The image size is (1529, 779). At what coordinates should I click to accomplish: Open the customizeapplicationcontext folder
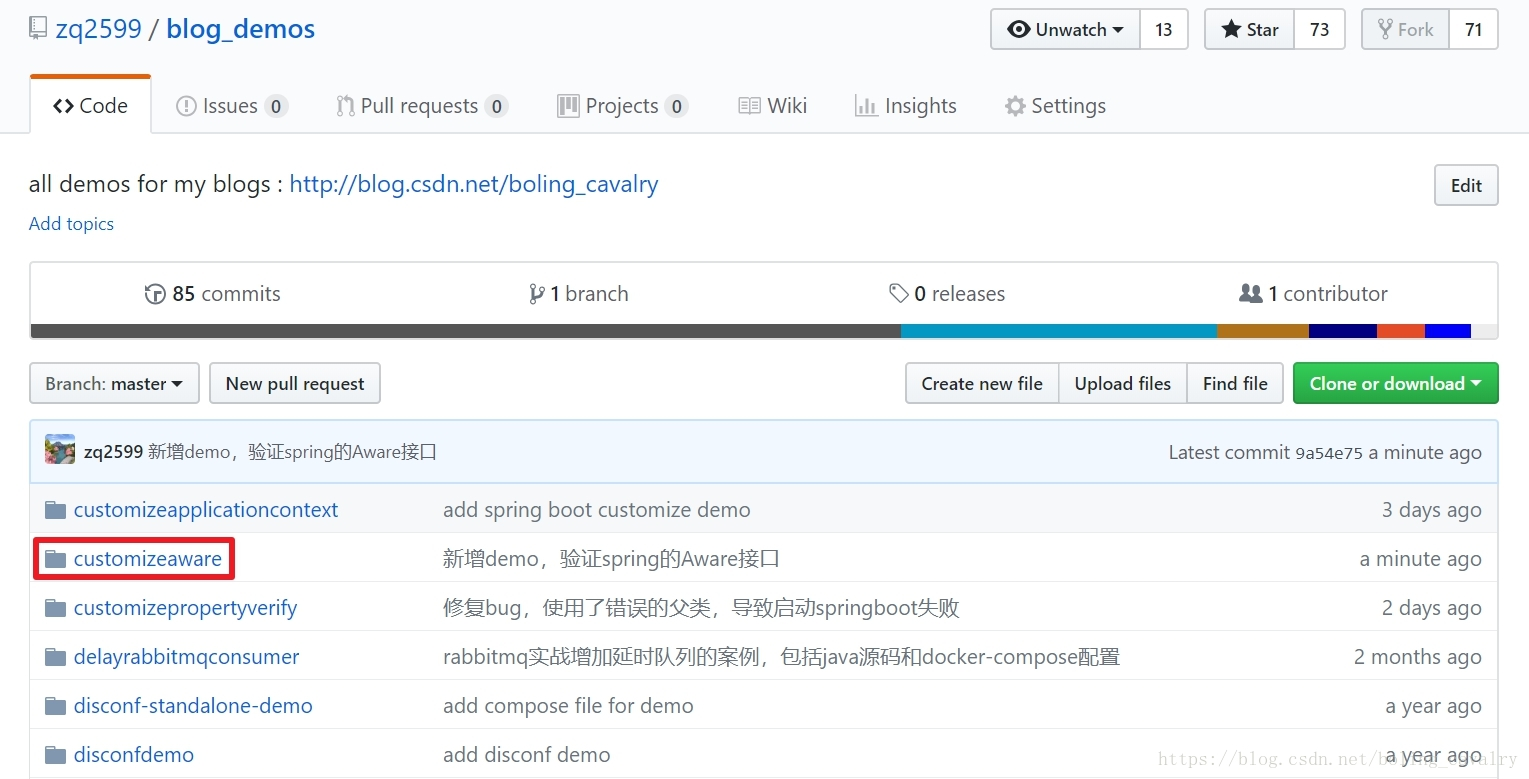[x=206, y=510]
